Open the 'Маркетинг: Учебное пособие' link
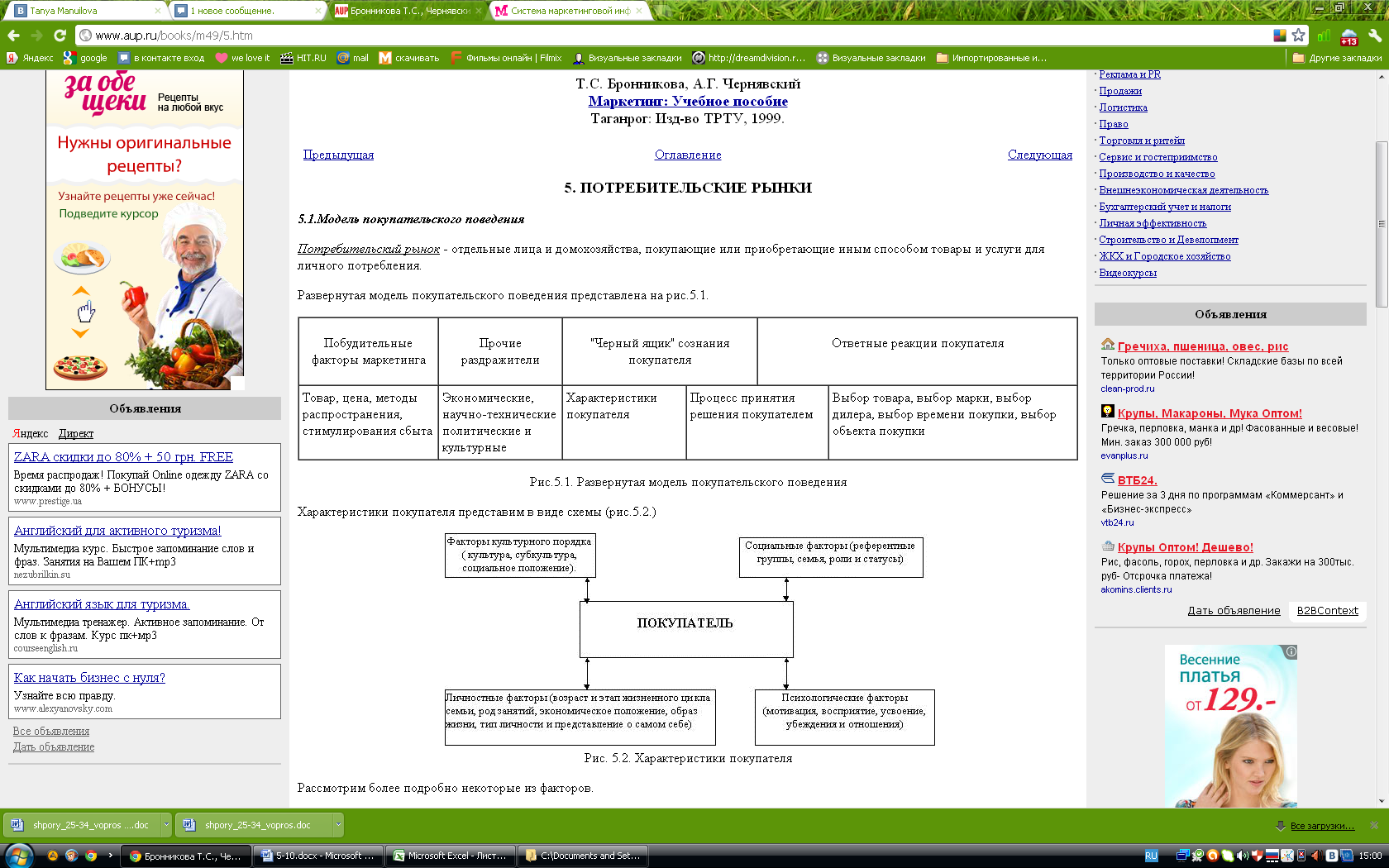The height and width of the screenshot is (868, 1389). tap(688, 101)
